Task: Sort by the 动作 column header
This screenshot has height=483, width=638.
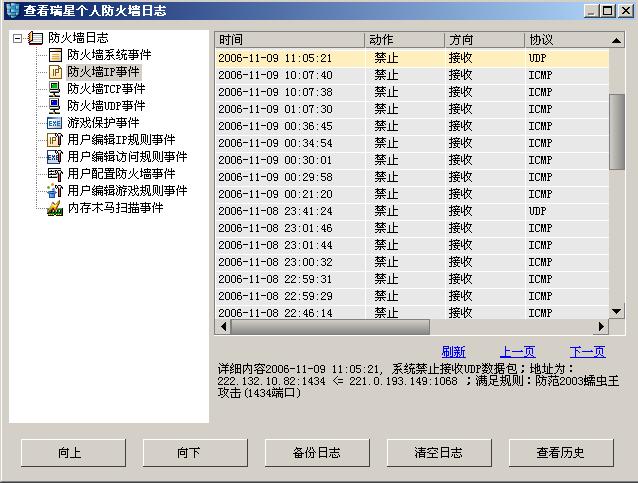Action: pos(404,40)
